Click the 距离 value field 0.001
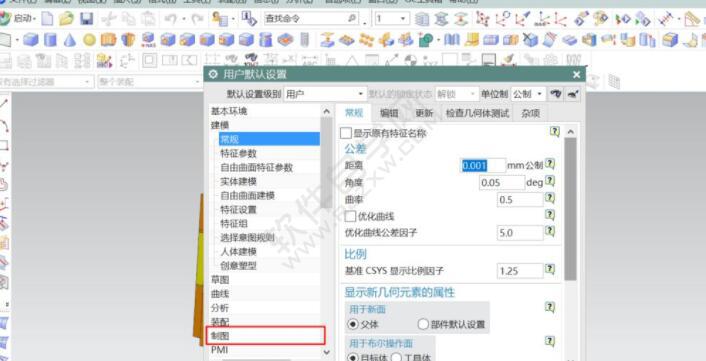The width and height of the screenshot is (706, 361). [483, 165]
